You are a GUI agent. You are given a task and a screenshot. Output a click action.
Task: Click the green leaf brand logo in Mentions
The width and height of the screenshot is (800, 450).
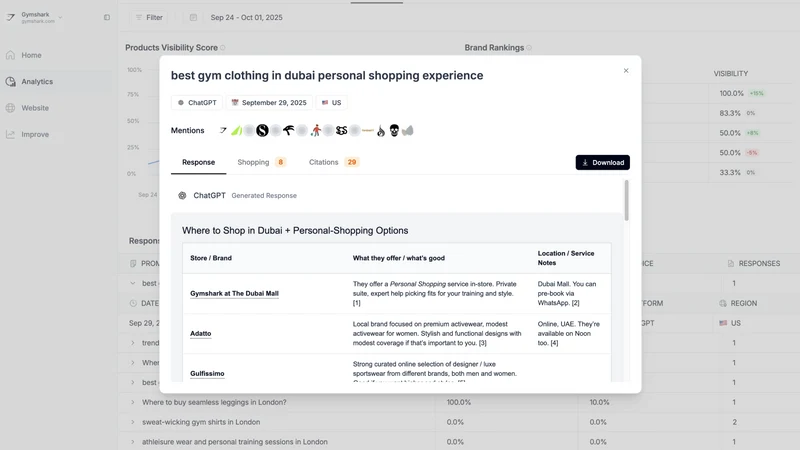click(x=236, y=131)
